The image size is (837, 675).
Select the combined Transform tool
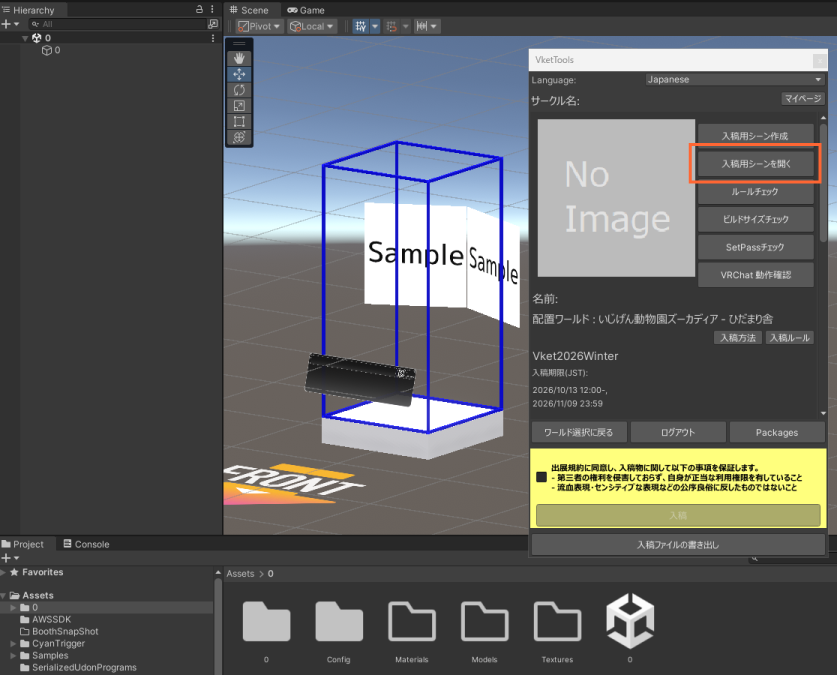tap(239, 137)
